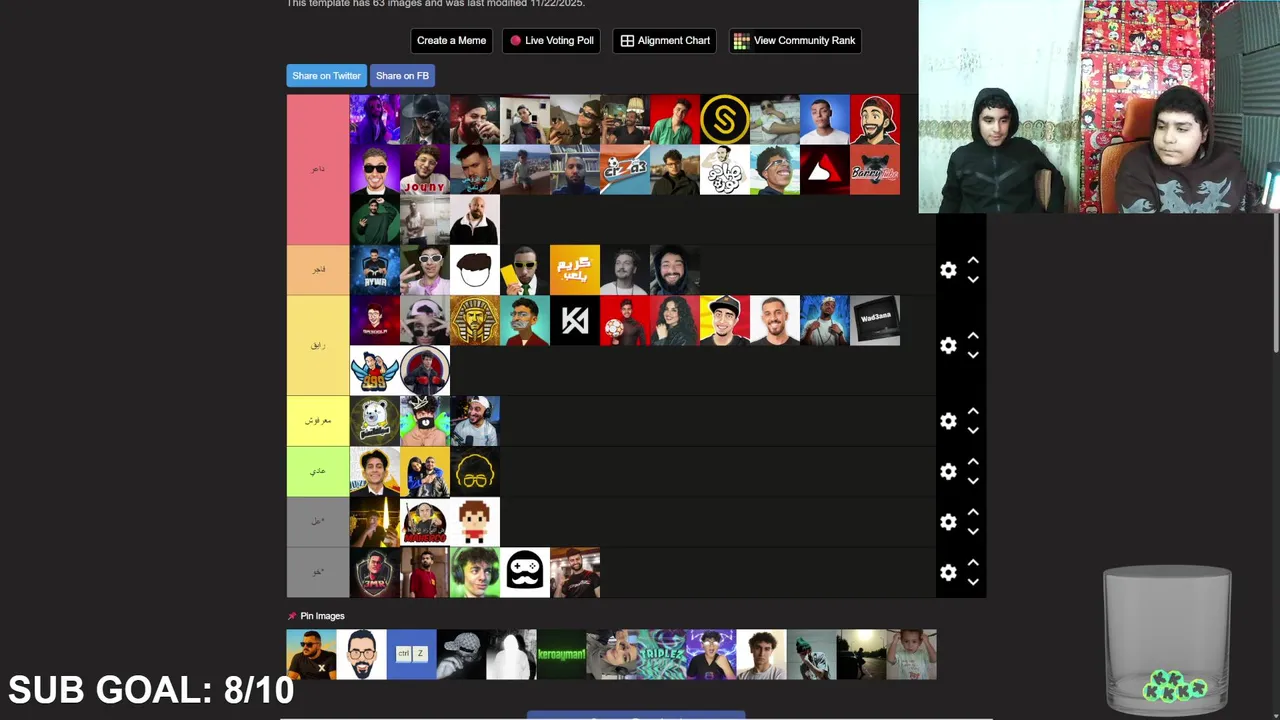1280x720 pixels.
Task: Move the orange tier row up
Action: (973, 261)
